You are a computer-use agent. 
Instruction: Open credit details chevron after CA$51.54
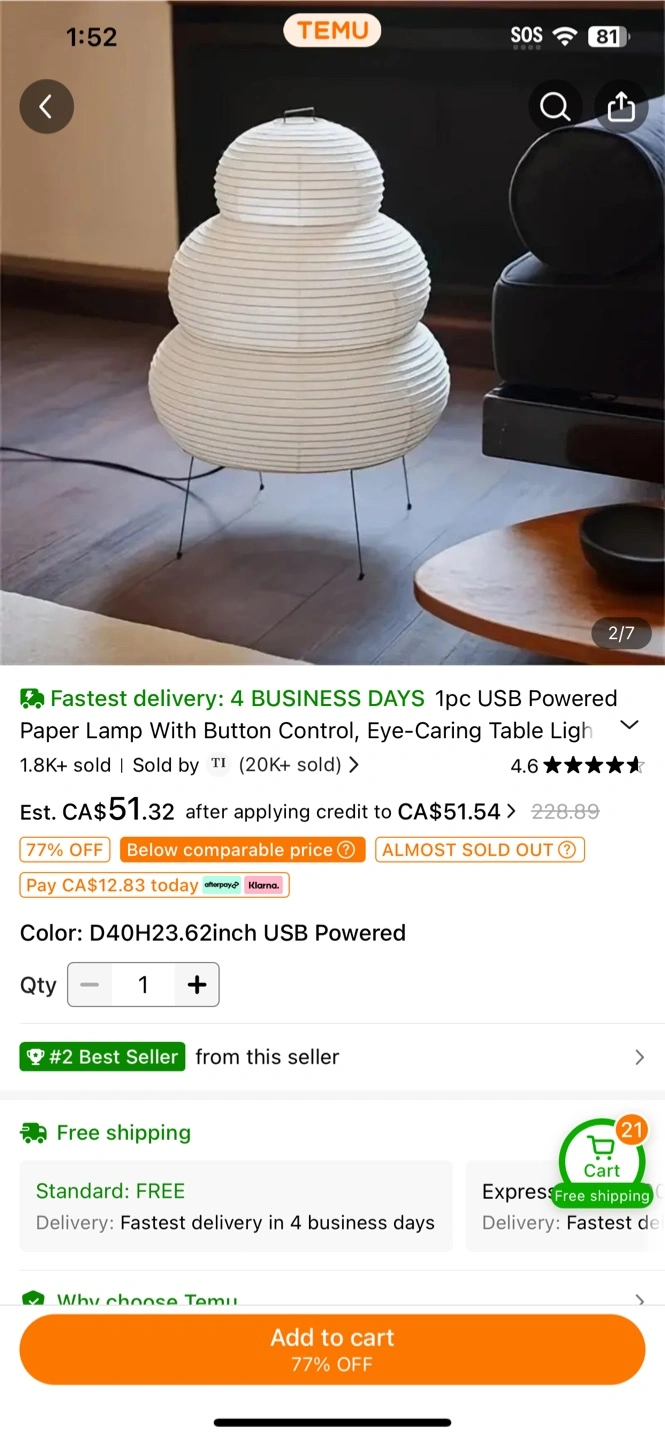[x=512, y=811]
